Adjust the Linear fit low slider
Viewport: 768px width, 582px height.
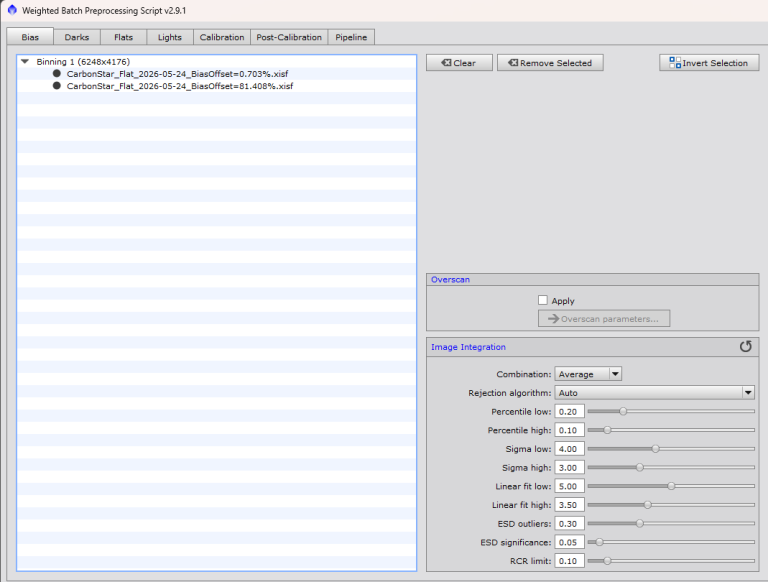pyautogui.click(x=671, y=486)
